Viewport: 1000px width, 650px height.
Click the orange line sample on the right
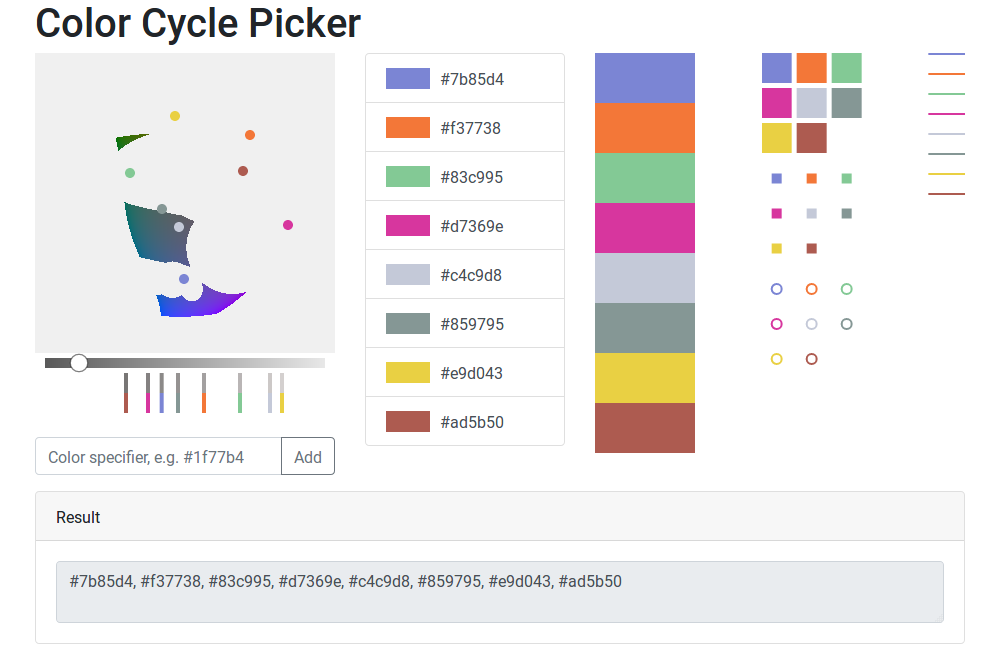(946, 74)
